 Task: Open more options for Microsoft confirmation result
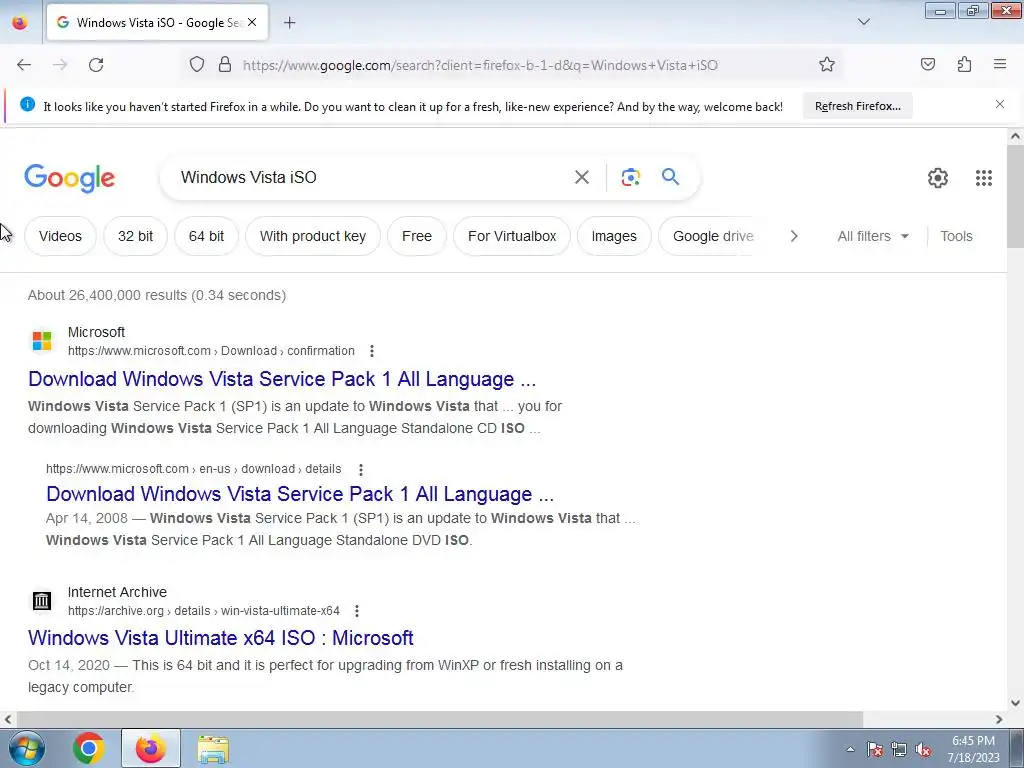tap(372, 351)
